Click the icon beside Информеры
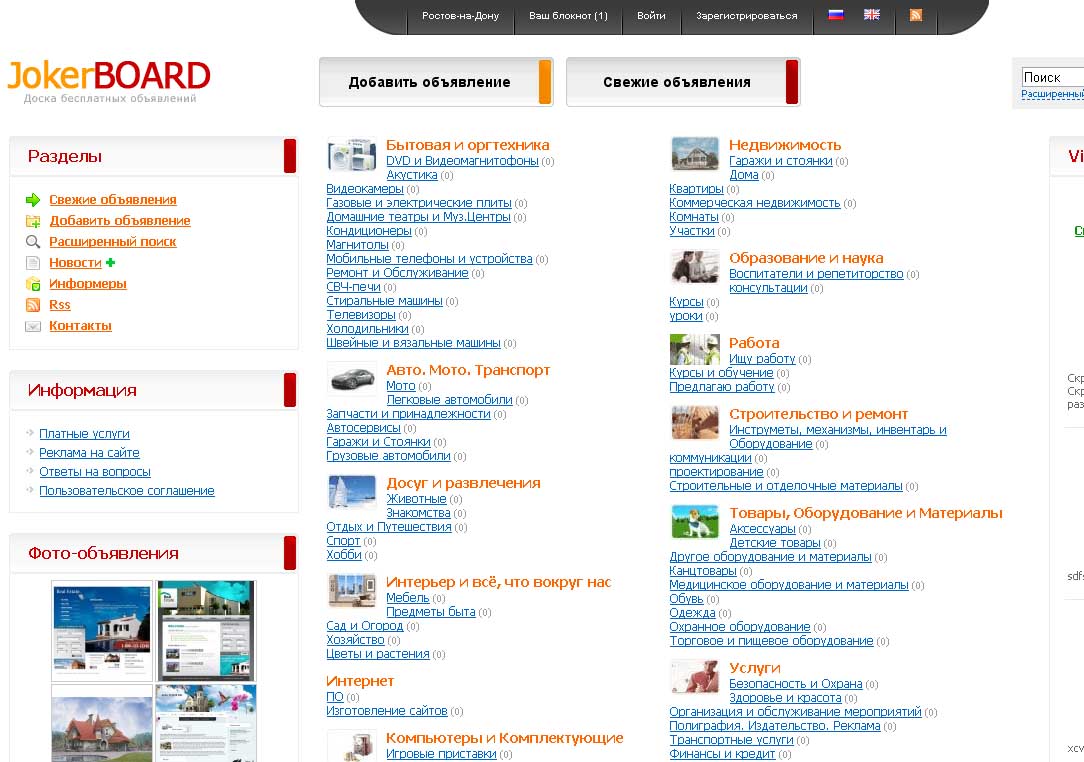The image size is (1084, 762). (33, 284)
